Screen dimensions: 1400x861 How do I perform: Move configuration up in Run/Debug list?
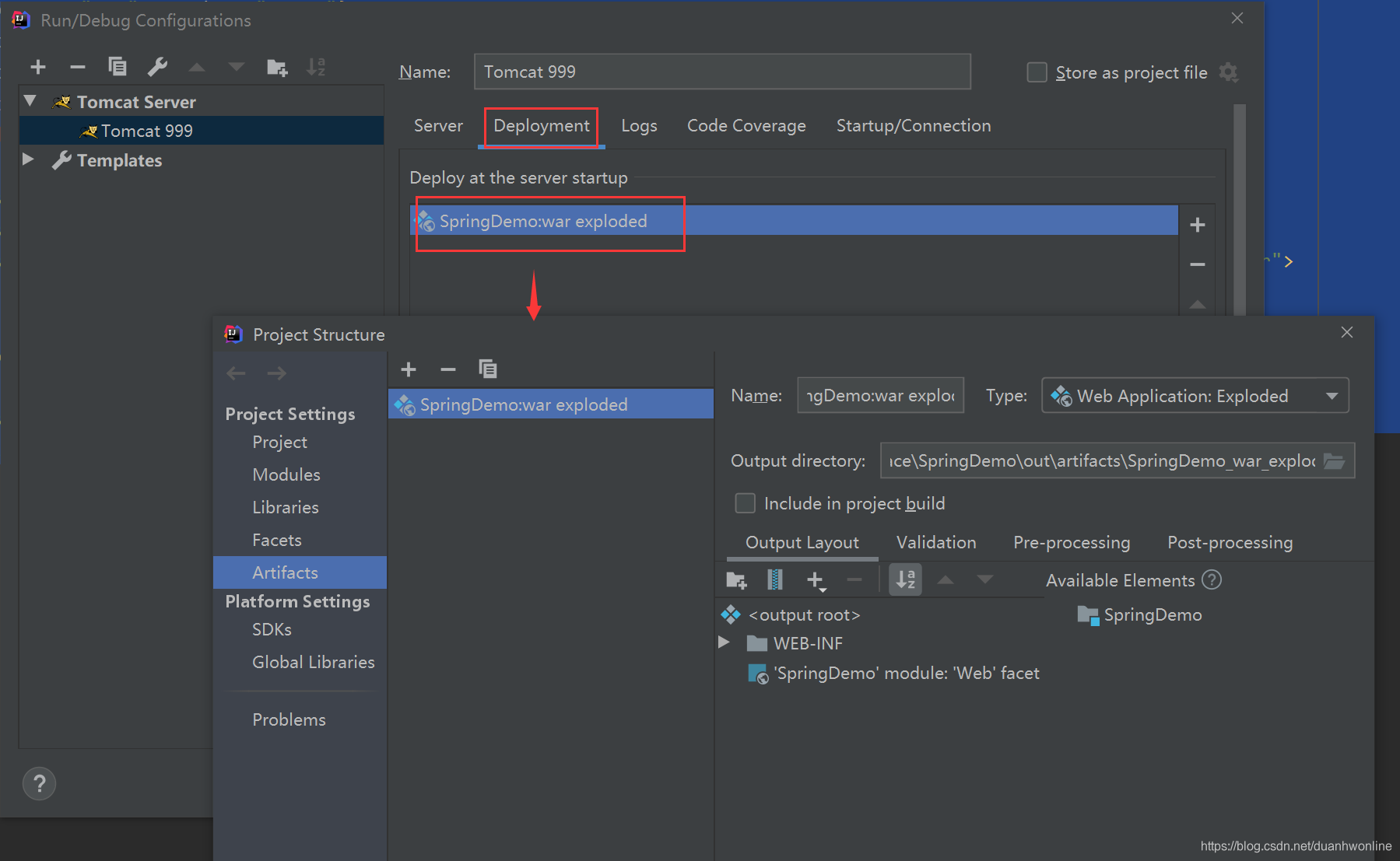click(197, 68)
